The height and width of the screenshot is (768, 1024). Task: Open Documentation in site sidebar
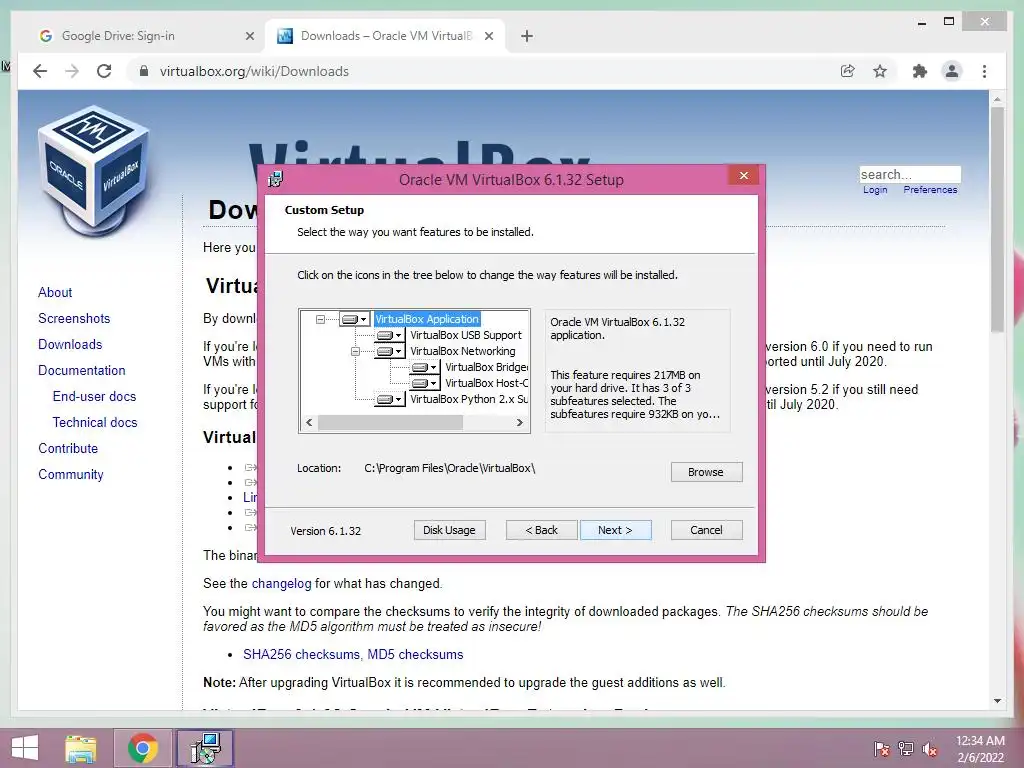click(x=82, y=371)
